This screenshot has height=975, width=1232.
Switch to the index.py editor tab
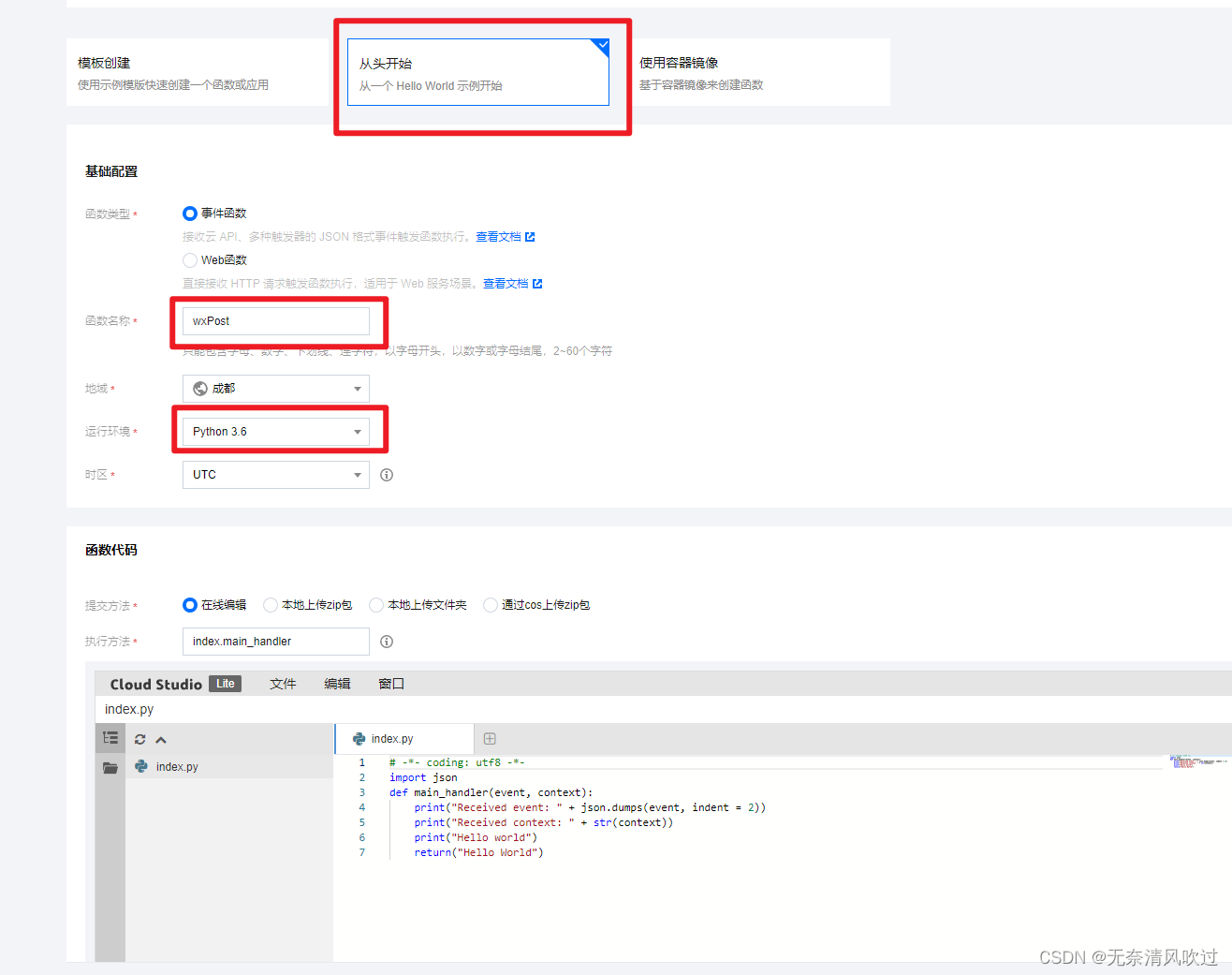(403, 739)
